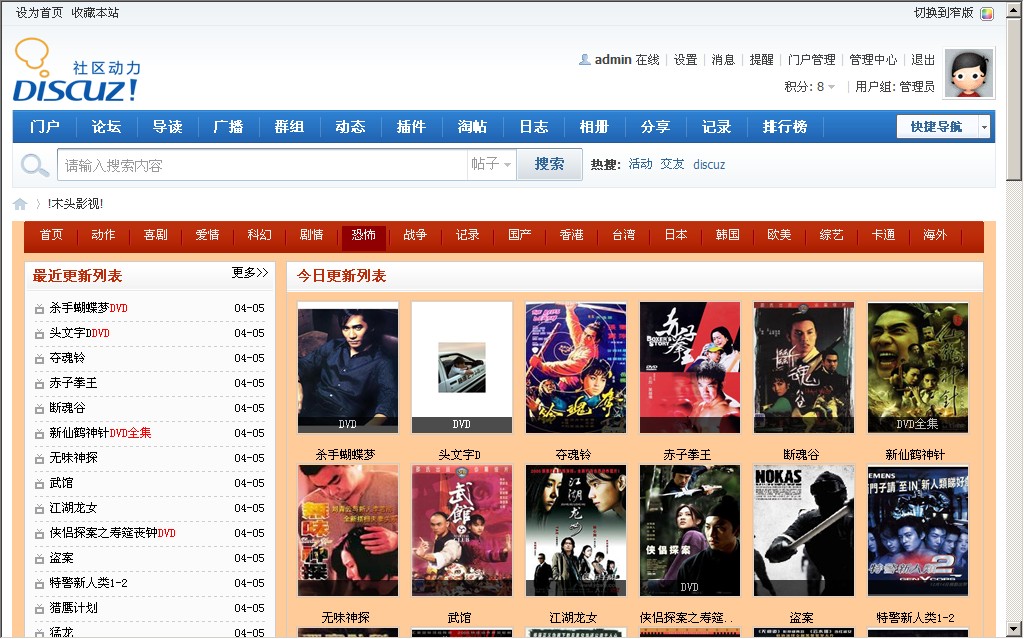Viewport: 1024px width, 639px height.
Task: Open the 导读 navigation tab
Action: click(x=167, y=127)
